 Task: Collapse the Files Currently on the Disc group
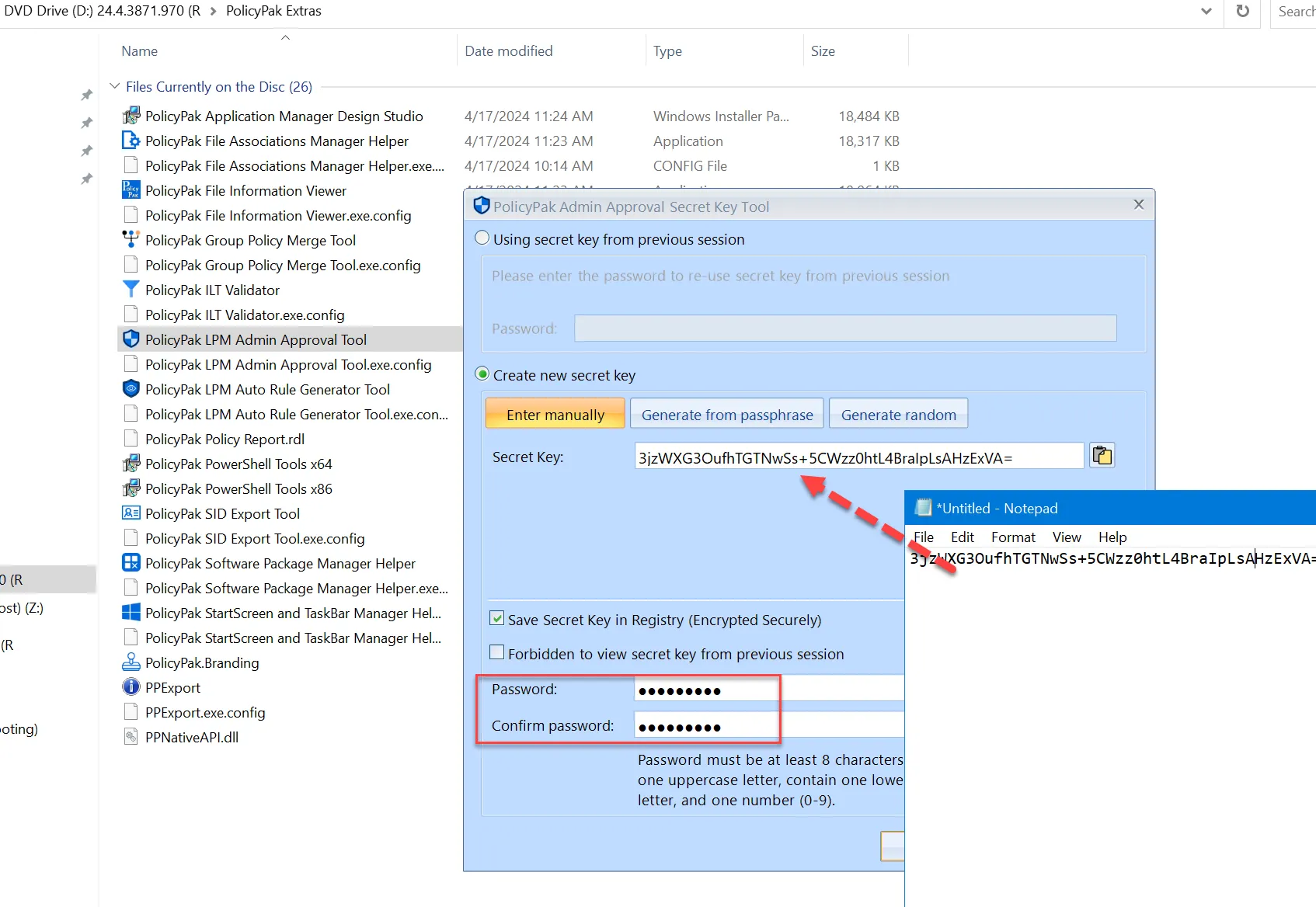114,86
